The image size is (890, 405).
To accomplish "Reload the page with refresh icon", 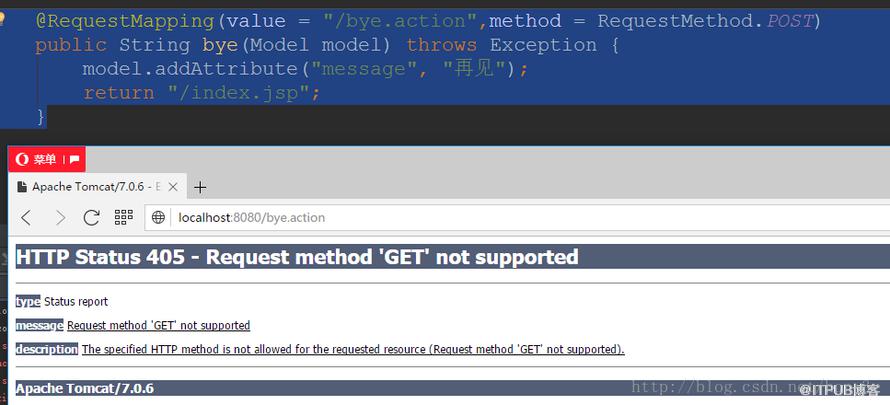I will click(91, 217).
